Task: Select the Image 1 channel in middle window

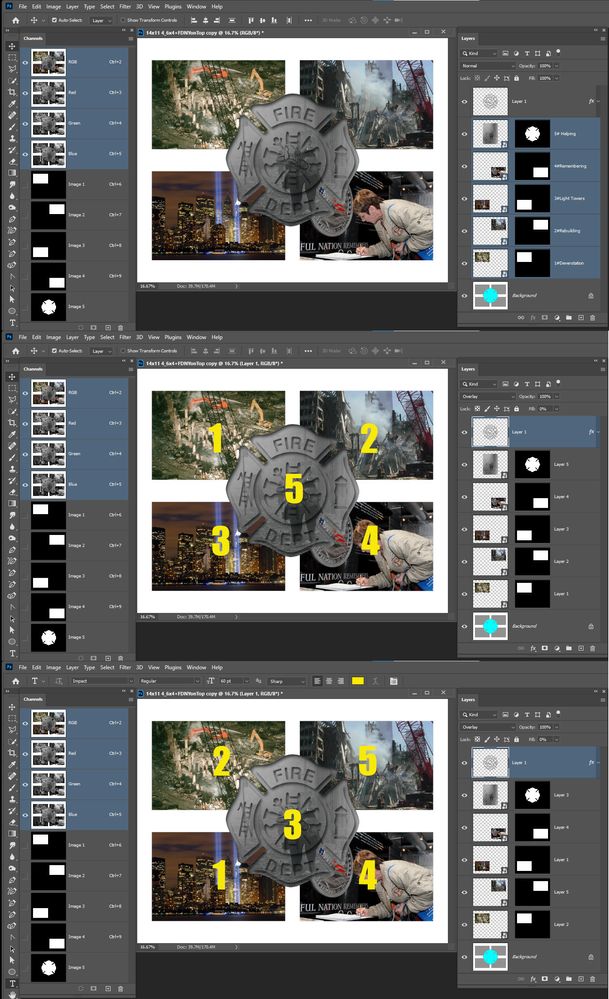Action: [75, 515]
